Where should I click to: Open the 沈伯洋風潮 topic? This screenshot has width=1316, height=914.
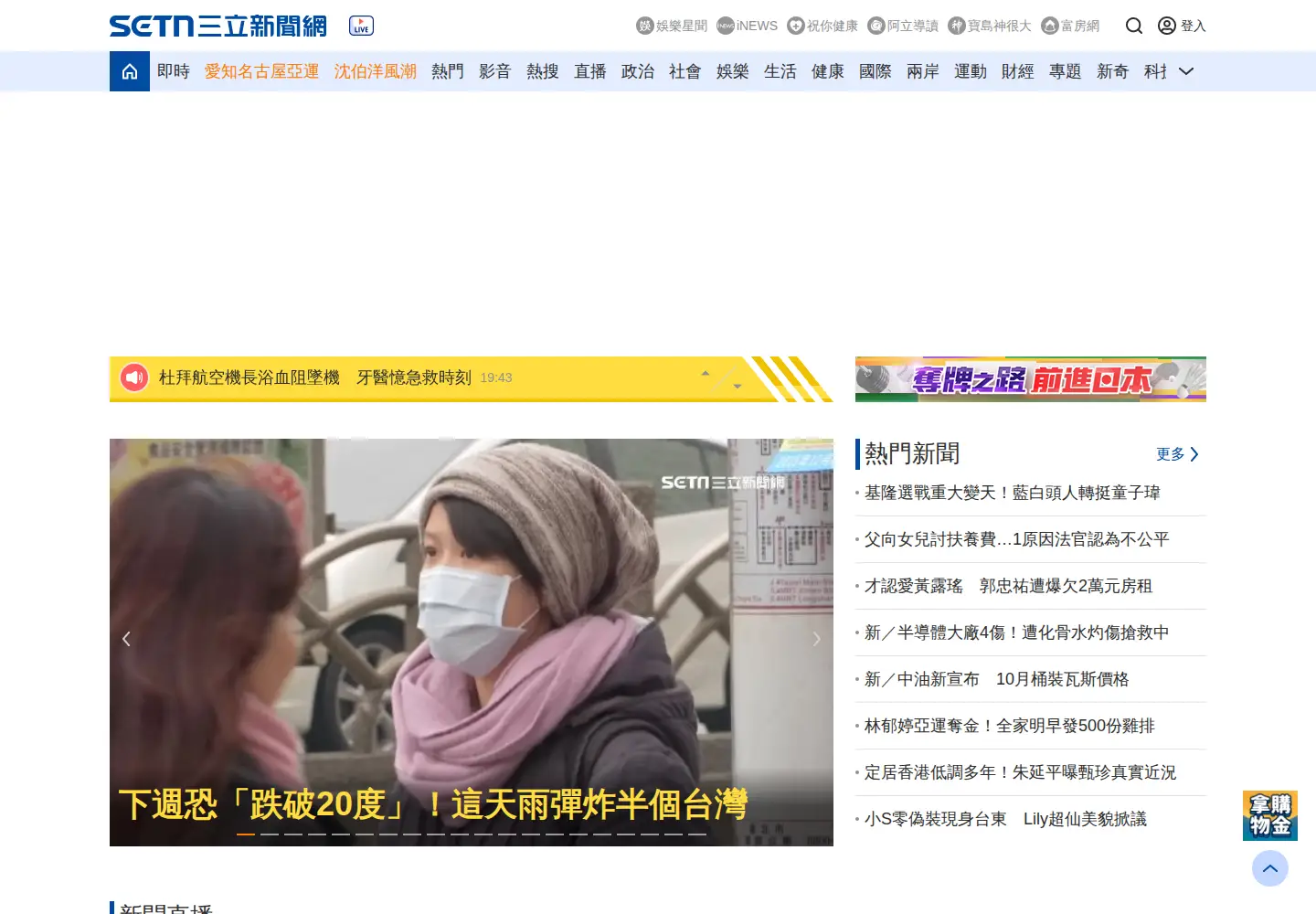click(376, 71)
